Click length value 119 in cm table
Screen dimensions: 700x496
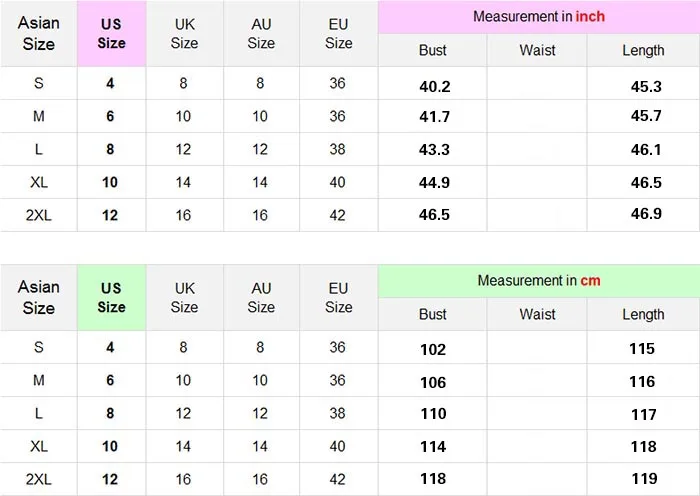(x=644, y=479)
